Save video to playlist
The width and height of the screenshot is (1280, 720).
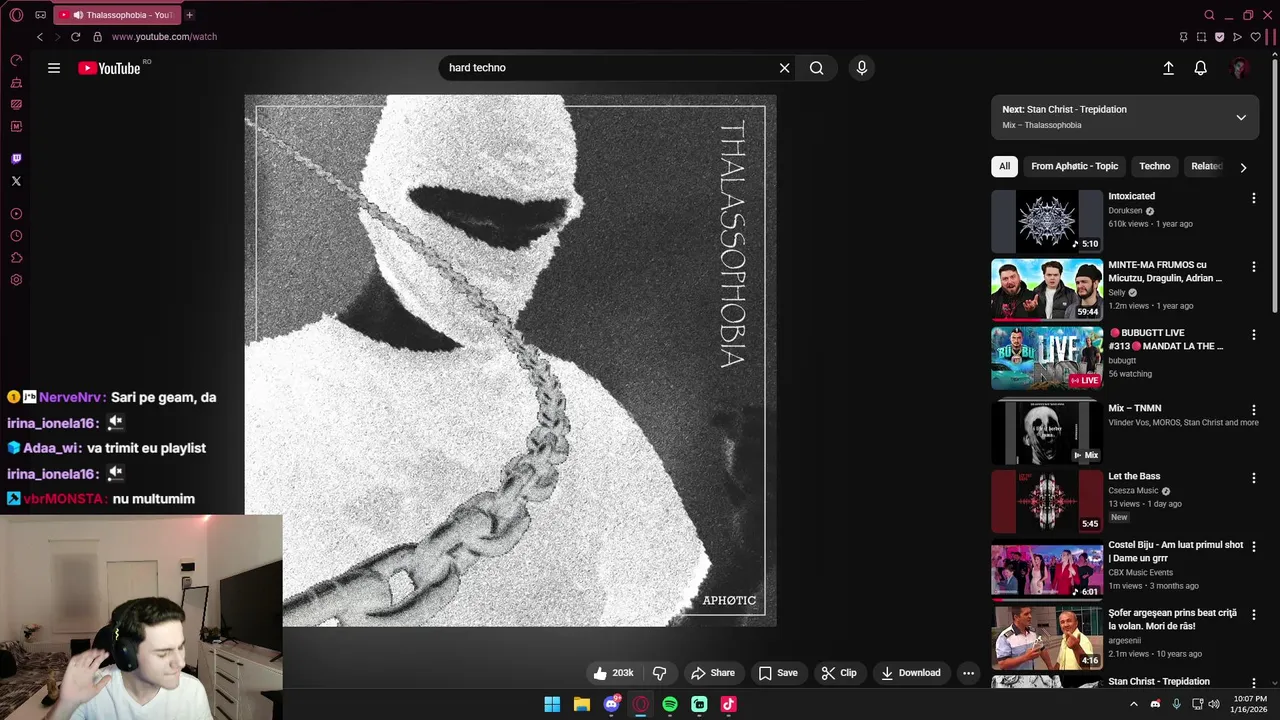(778, 673)
